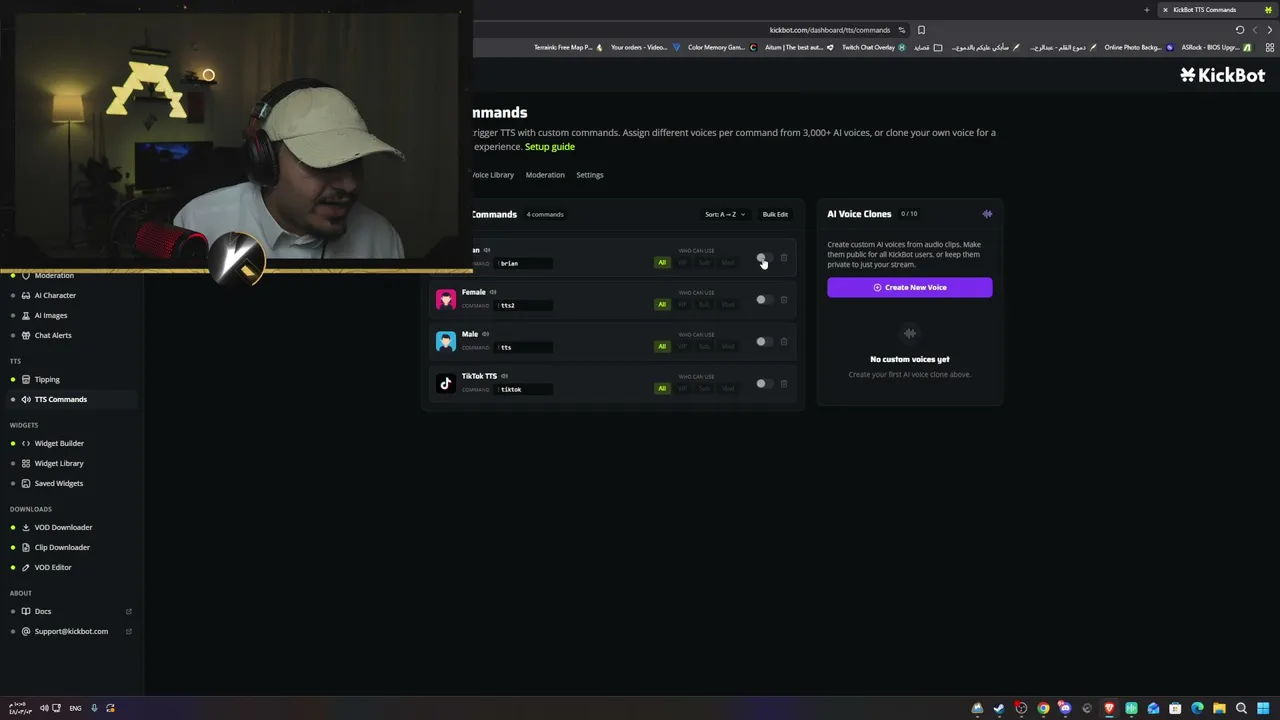This screenshot has height=720, width=1280.
Task: Click the browser address bar URL
Action: pos(829,30)
